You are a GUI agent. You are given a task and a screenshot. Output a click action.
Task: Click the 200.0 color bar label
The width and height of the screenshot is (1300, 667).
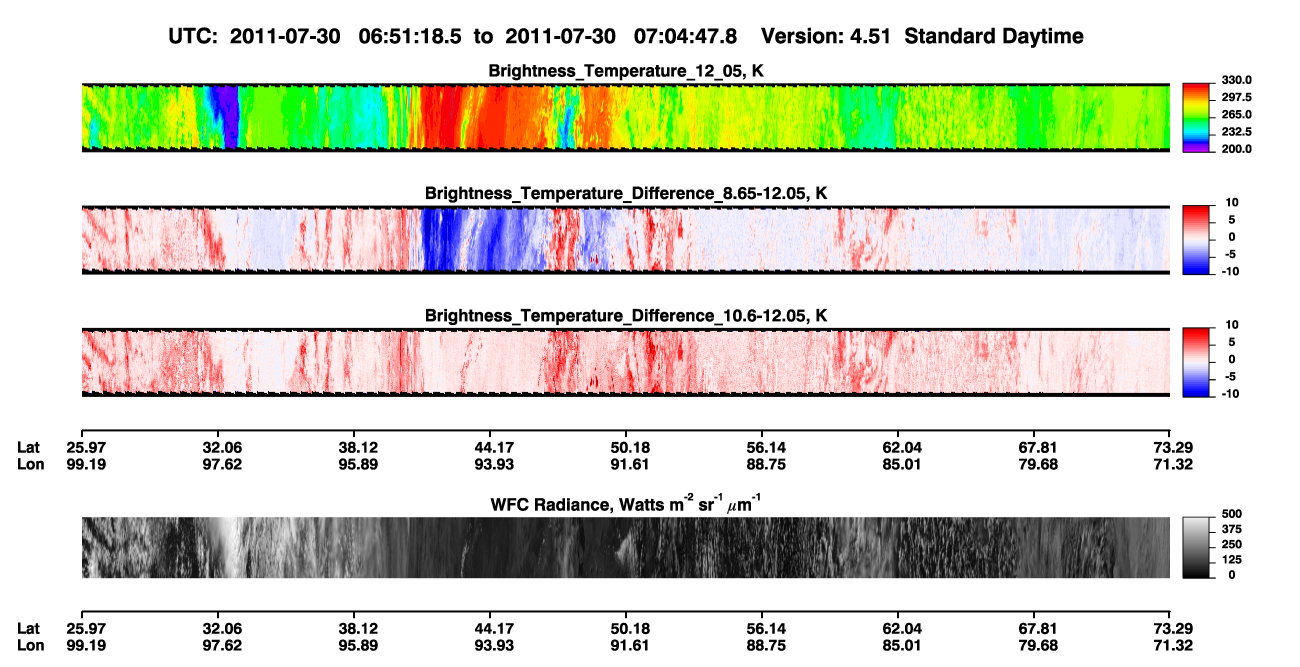(x=1238, y=149)
